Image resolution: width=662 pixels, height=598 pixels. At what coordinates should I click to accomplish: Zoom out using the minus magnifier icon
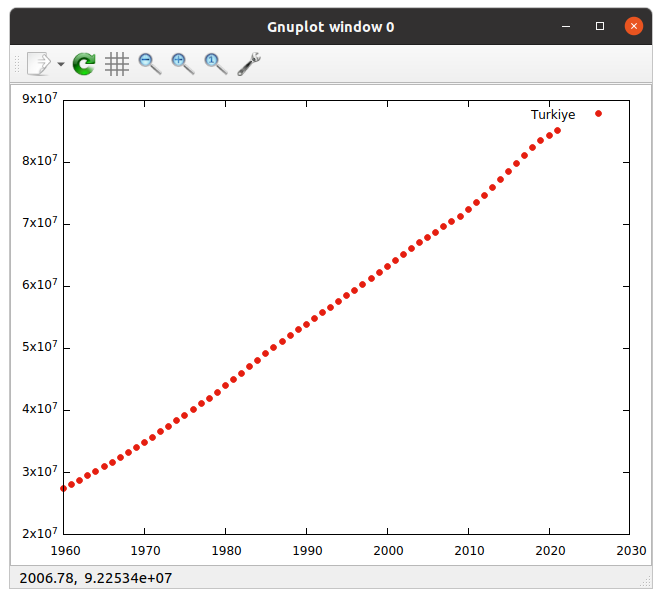(150, 64)
